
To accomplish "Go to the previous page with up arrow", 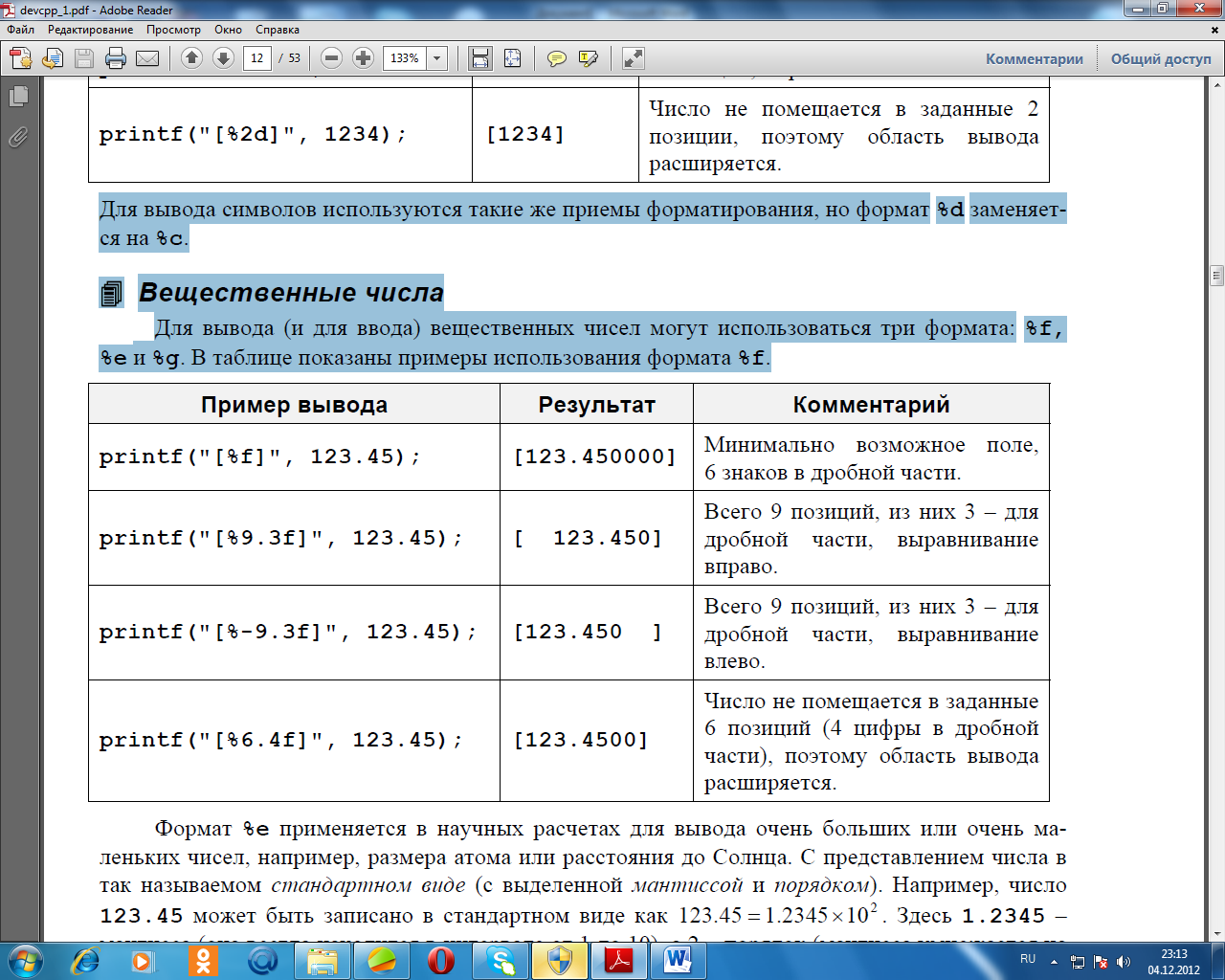I will [x=191, y=58].
